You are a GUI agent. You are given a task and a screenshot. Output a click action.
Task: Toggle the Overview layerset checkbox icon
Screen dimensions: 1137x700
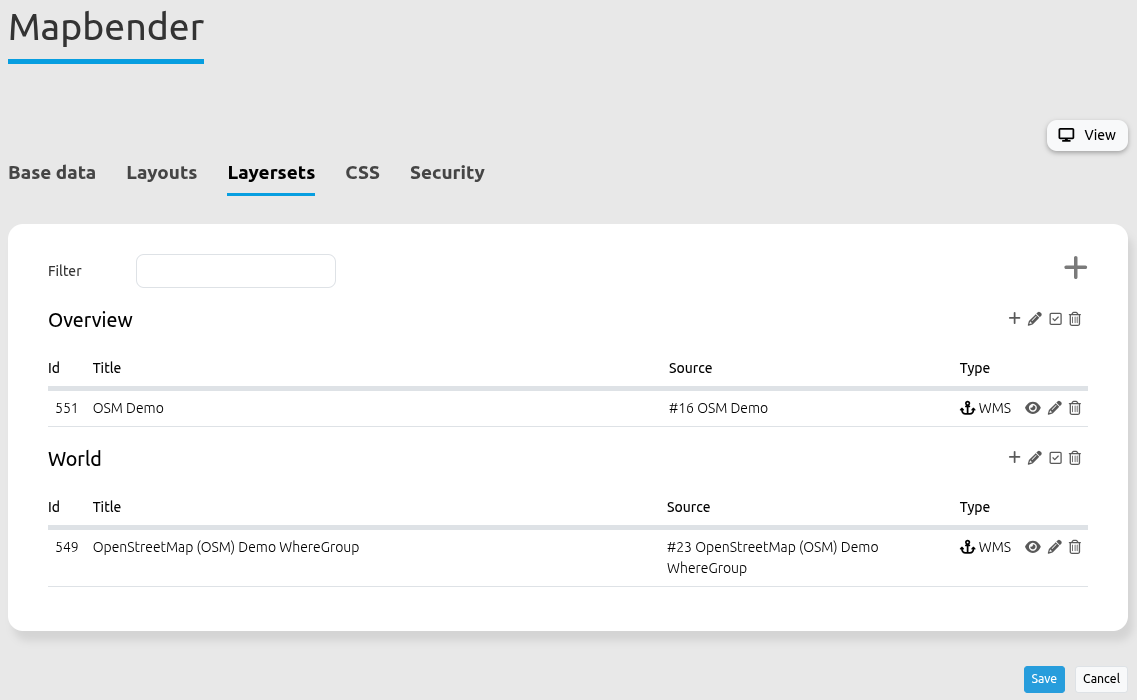coord(1055,319)
